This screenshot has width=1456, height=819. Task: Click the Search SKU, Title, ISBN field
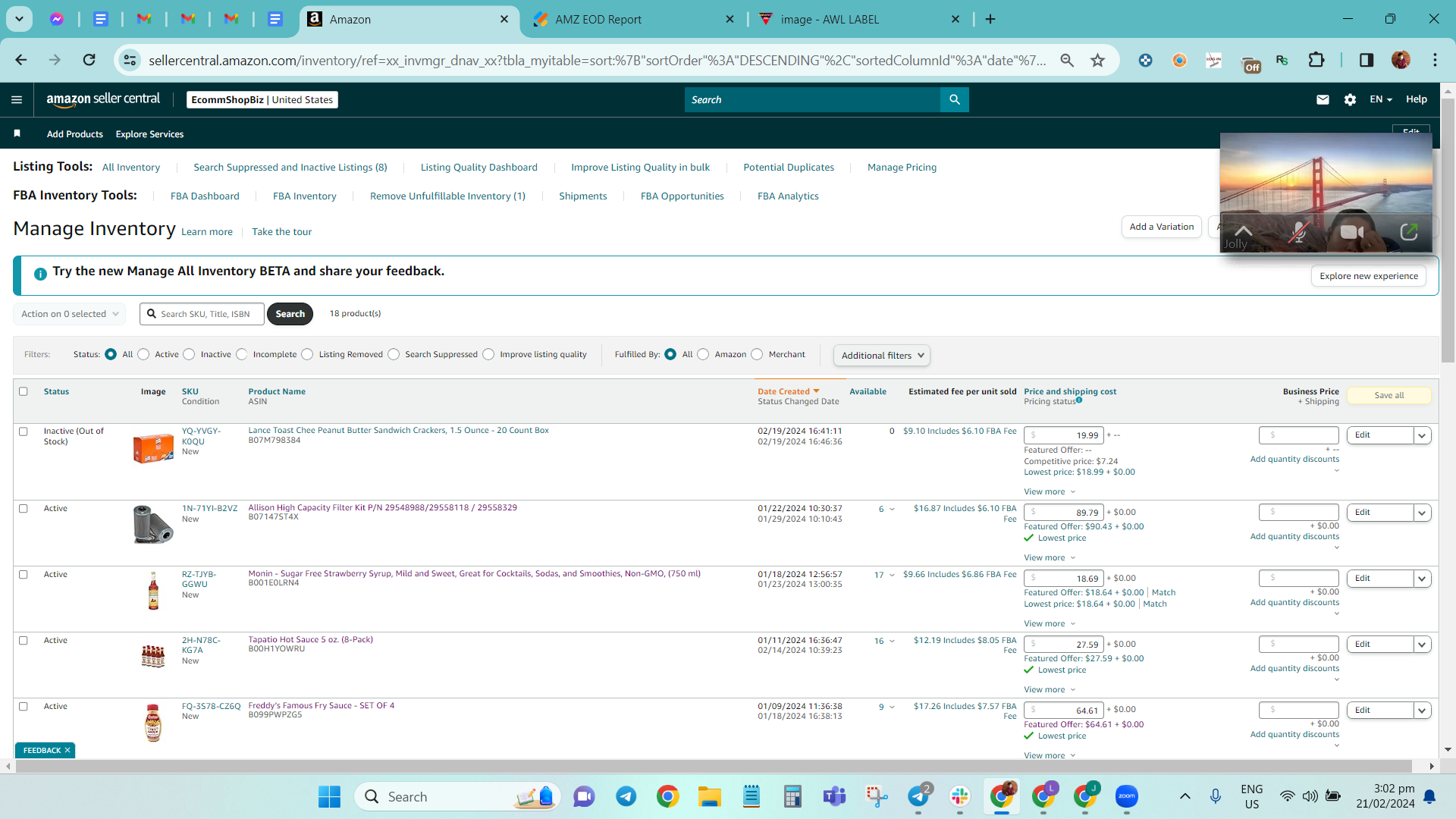pos(202,314)
